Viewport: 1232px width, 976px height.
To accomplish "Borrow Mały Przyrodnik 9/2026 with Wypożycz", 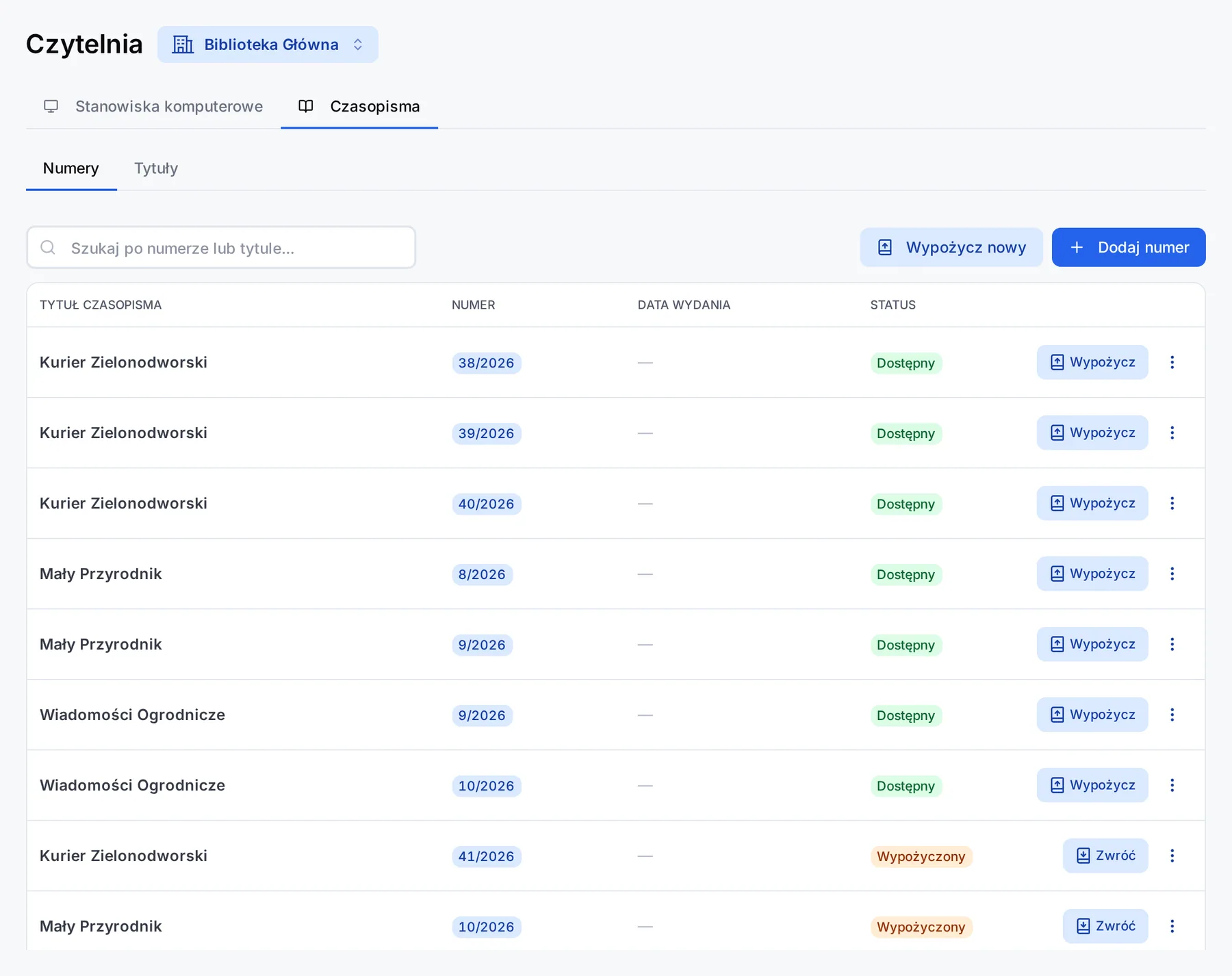I will tap(1092, 644).
